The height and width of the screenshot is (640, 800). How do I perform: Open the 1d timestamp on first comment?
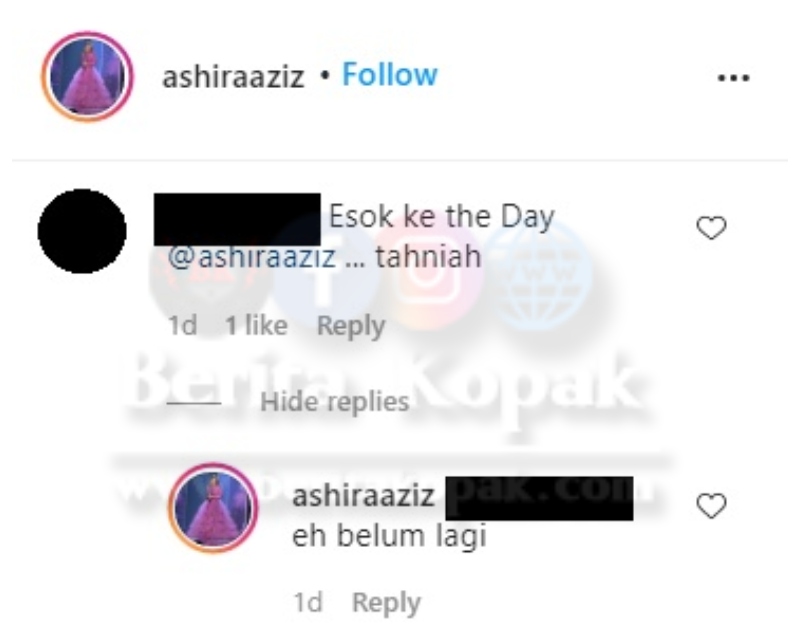click(183, 326)
